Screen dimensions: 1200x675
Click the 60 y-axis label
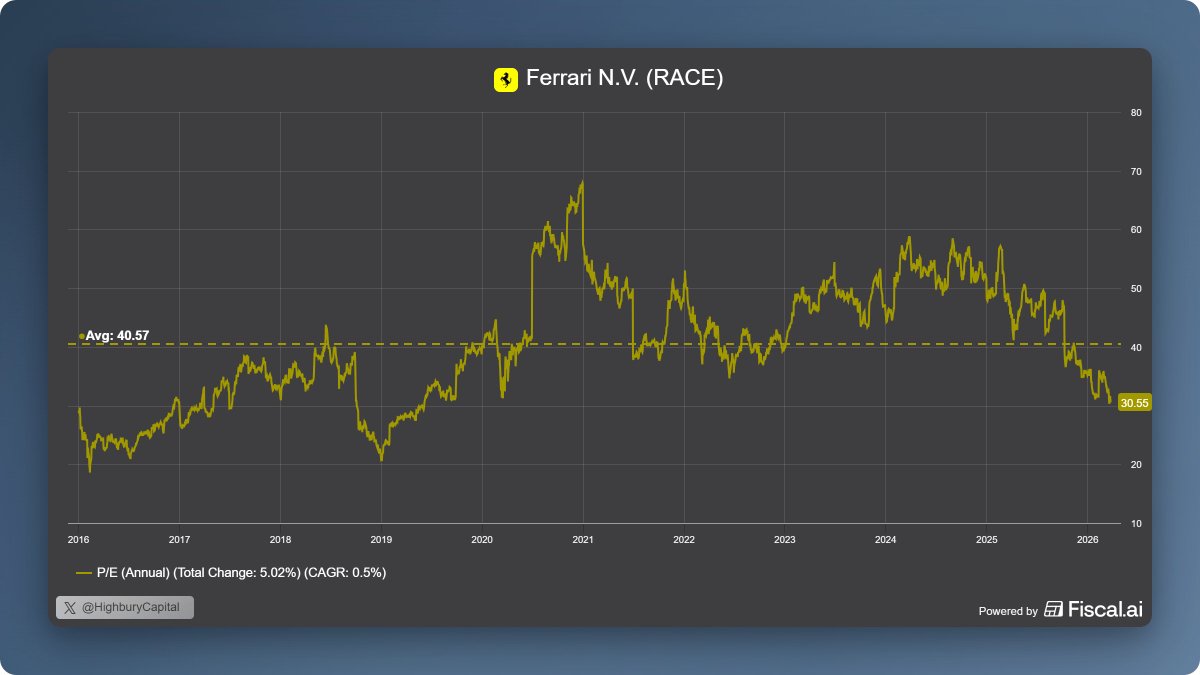[x=1136, y=230]
